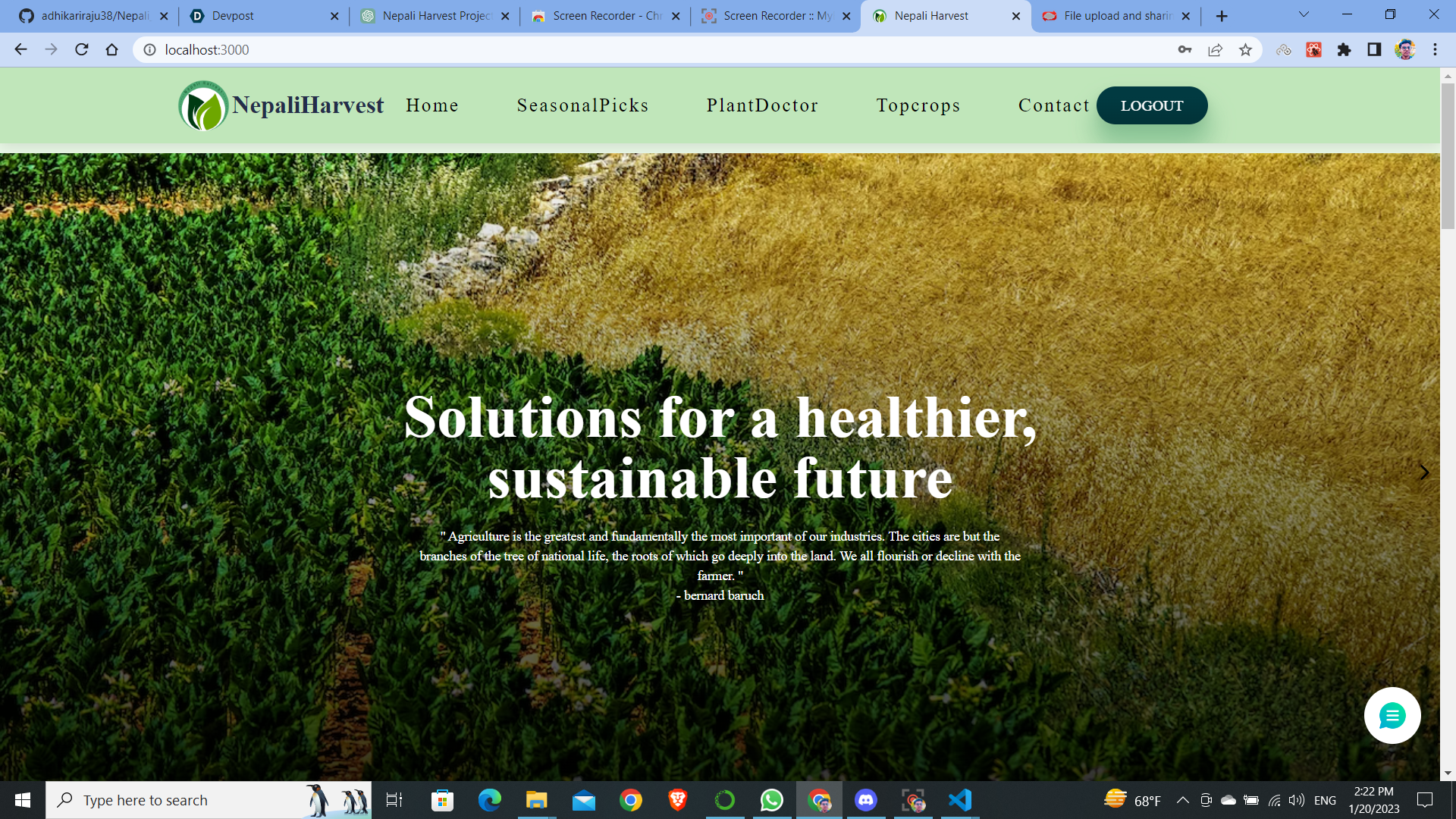Navigate to PlantDoctor page

pos(762,105)
